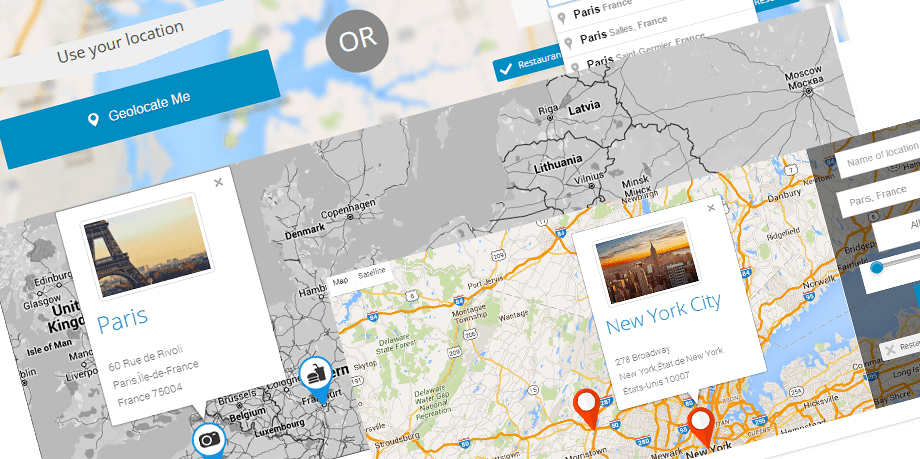Click the Geolocate Me button
This screenshot has height=459, width=920.
[x=140, y=109]
